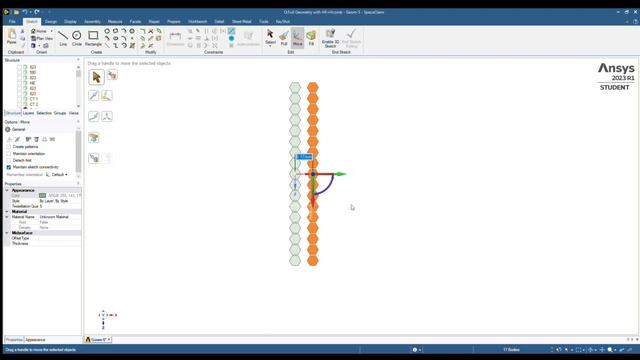The width and height of the screenshot is (640, 360).
Task: Click the highlighted dimension value box
Action: (x=304, y=157)
